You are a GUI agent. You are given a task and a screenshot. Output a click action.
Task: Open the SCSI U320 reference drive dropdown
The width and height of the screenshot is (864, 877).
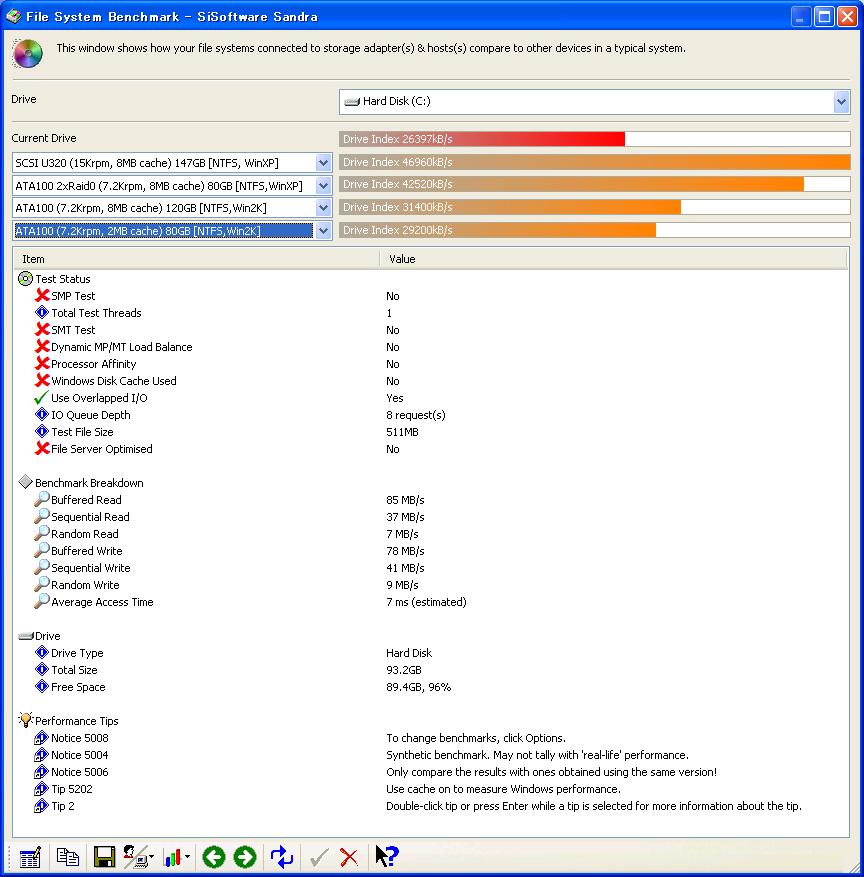(323, 163)
